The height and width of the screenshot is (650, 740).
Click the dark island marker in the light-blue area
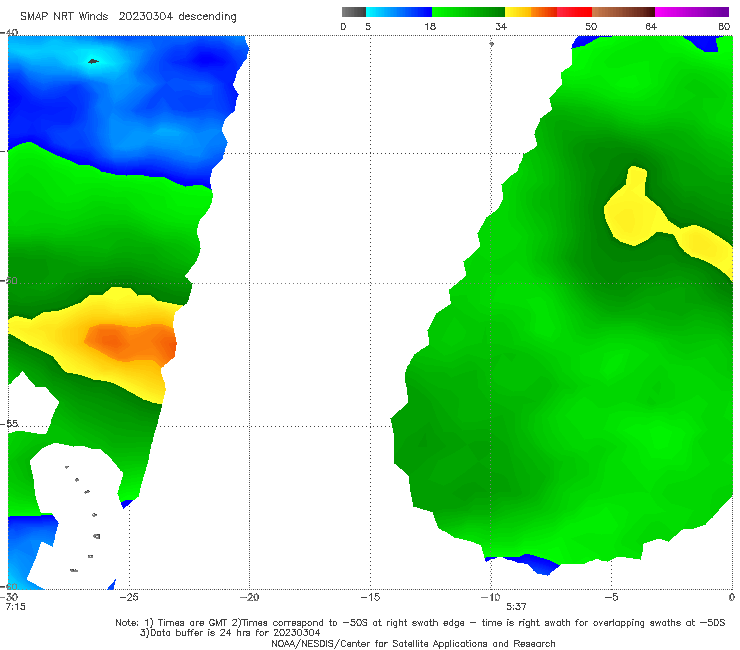[x=93, y=61]
